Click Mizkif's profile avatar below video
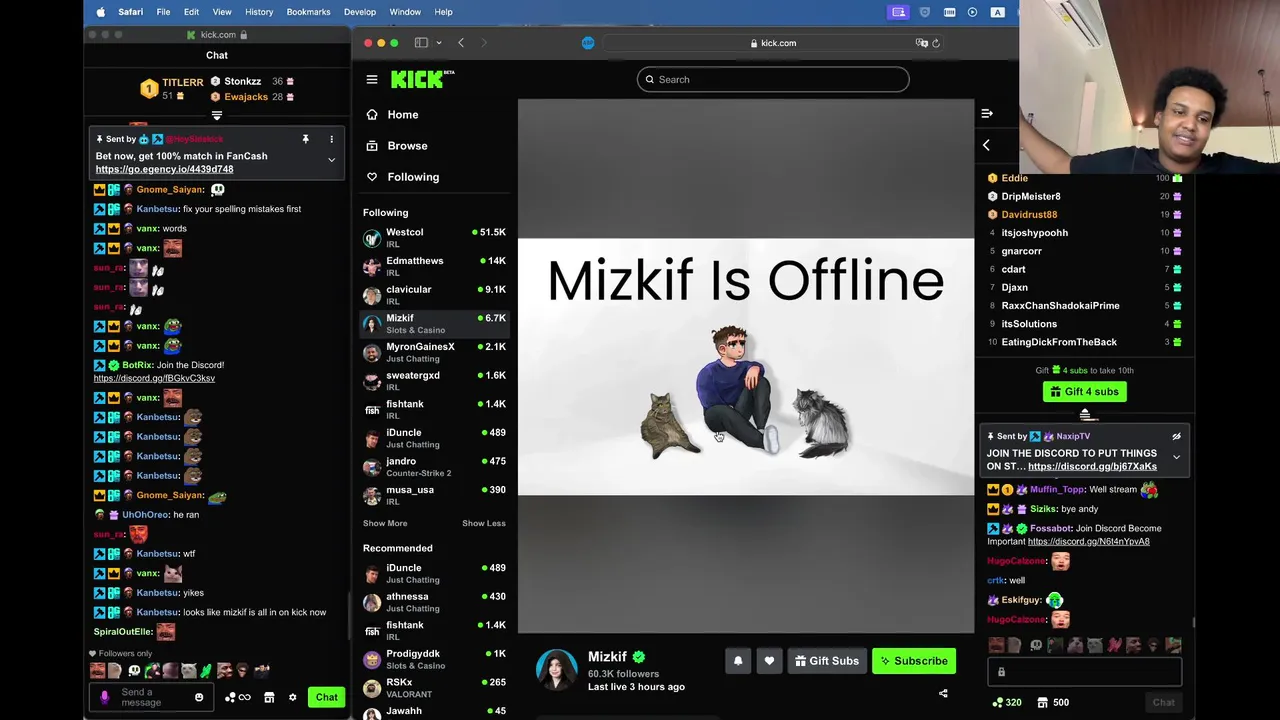Viewport: 1280px width, 720px height. pos(557,670)
